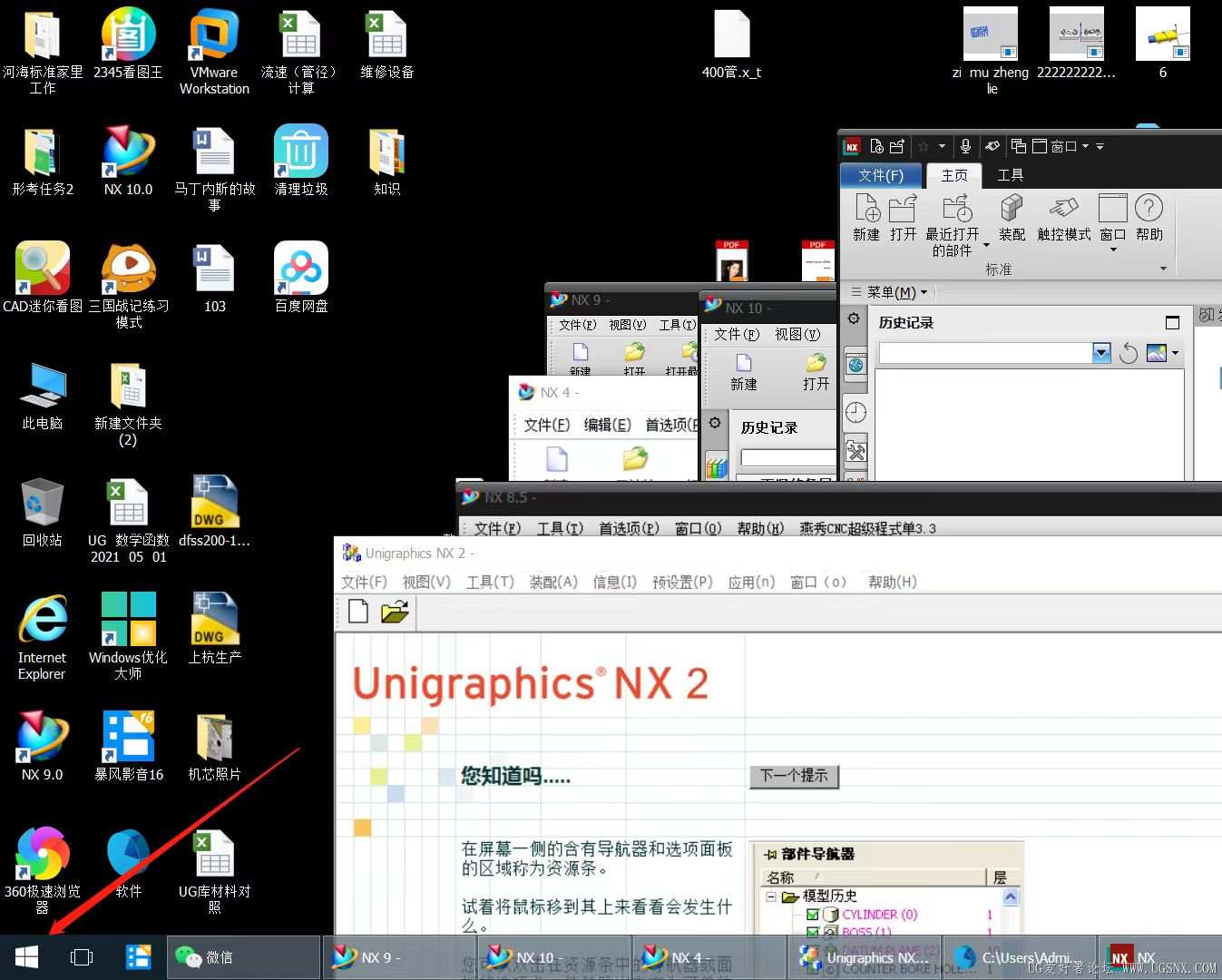Select the CAD迷你看图 desktop icon

point(42,279)
